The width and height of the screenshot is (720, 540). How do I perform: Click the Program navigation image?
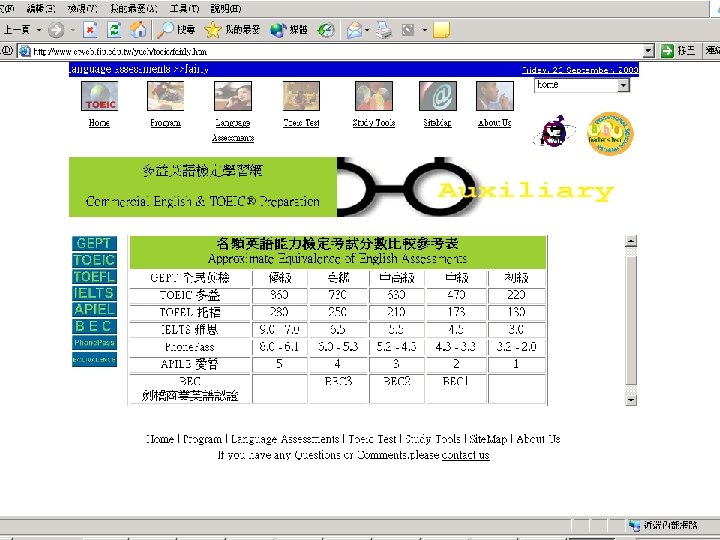tap(165, 96)
